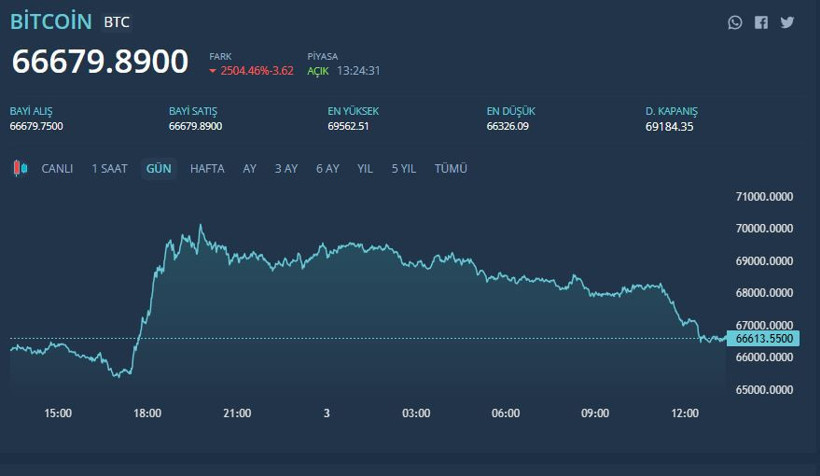
Task: Display the 5 YIL chart range
Action: click(403, 169)
